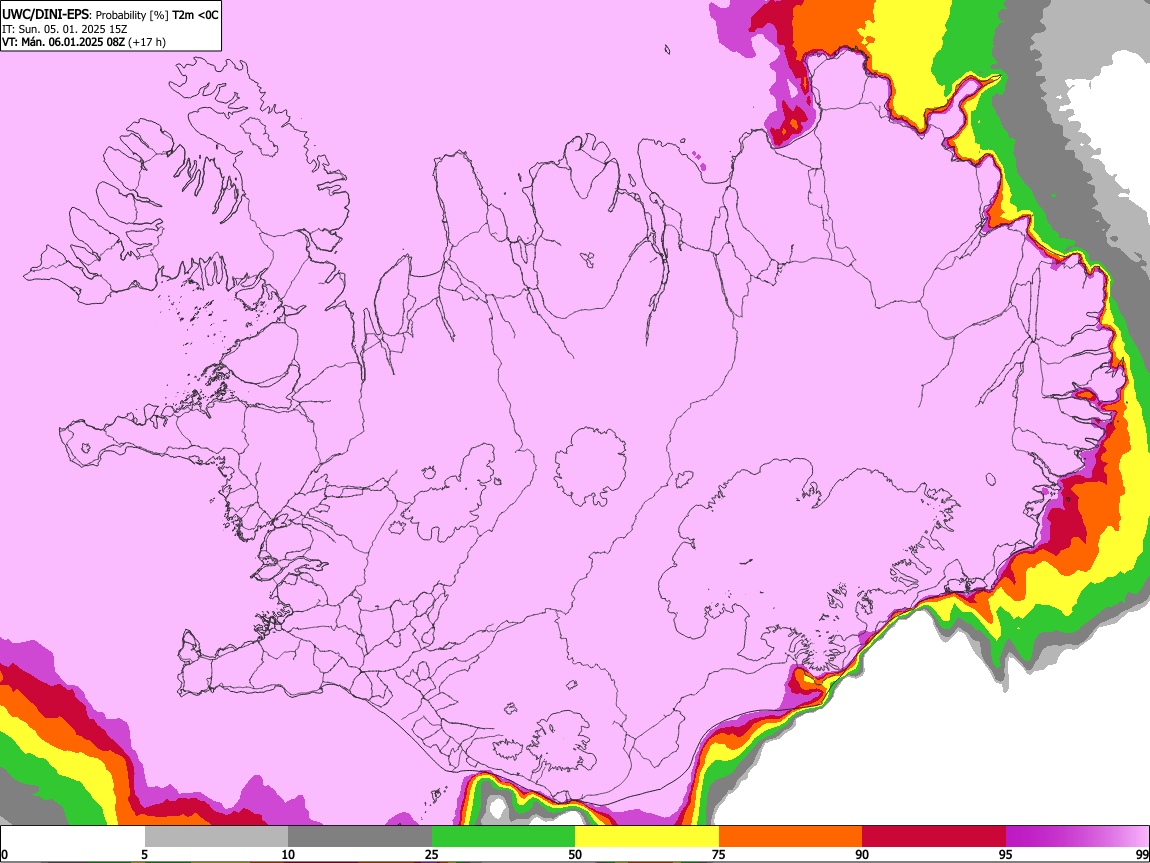The image size is (1150, 863).
Task: Click the red 90–95% legend swatch
Action: [x=934, y=837]
